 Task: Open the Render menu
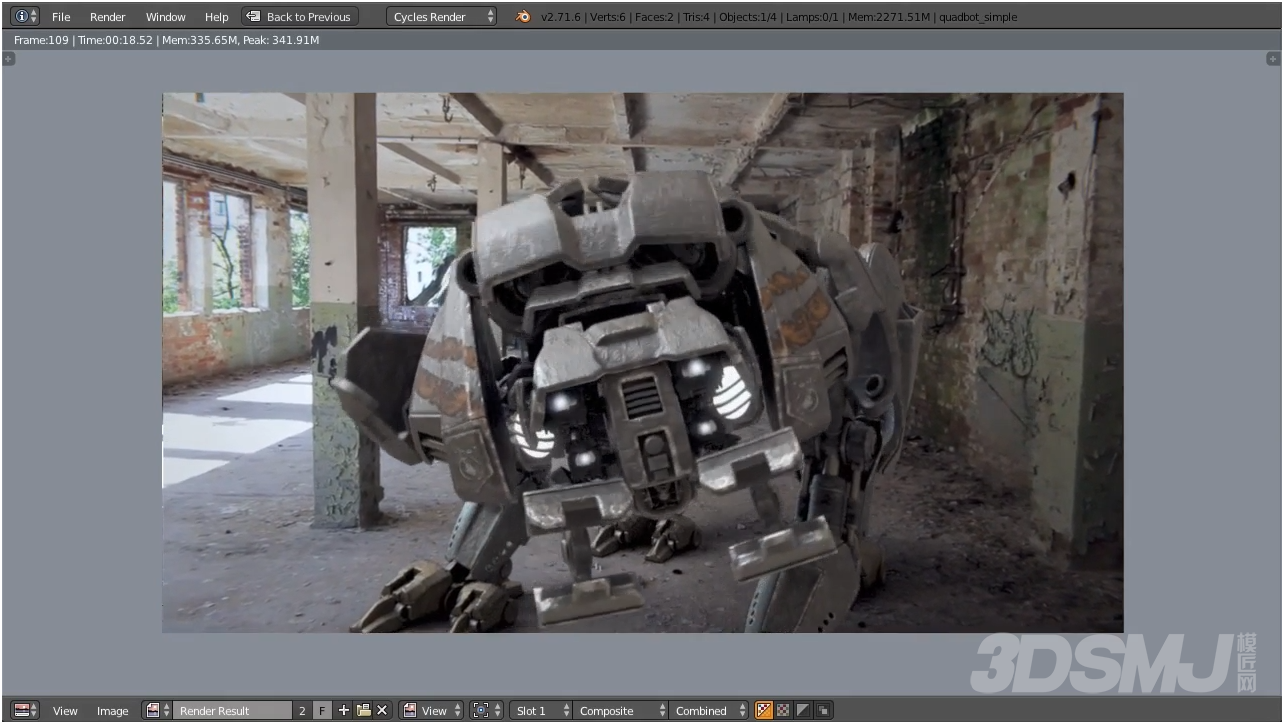point(108,17)
